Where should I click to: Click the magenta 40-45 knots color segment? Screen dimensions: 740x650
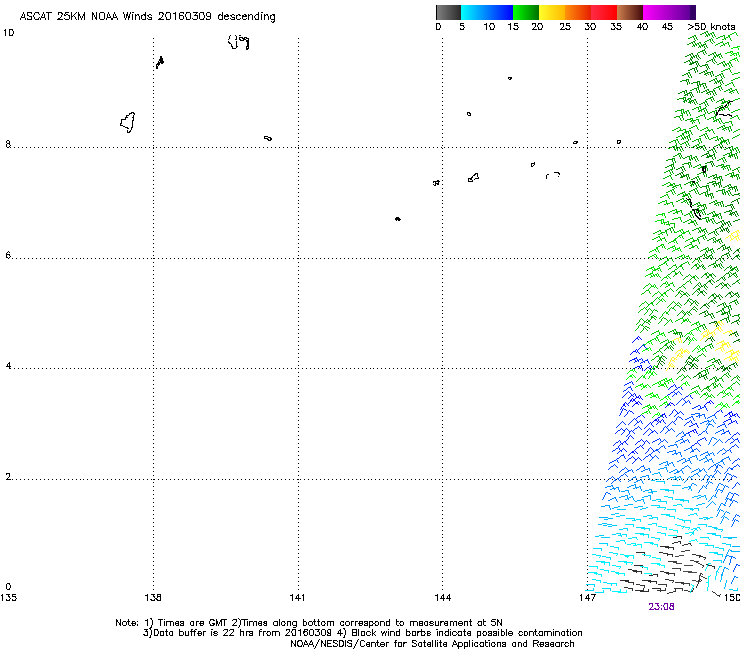[x=656, y=12]
